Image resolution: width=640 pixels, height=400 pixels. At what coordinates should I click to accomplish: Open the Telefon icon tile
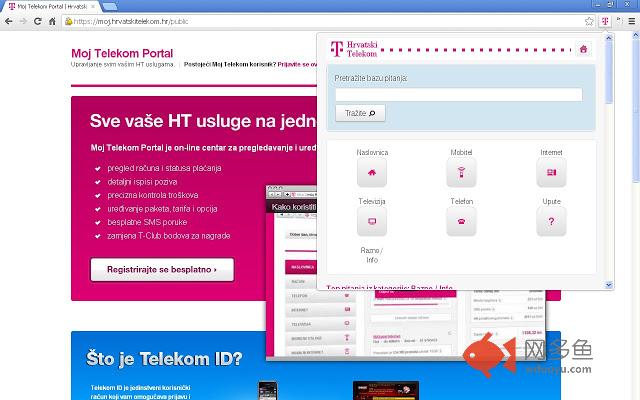pyautogui.click(x=461, y=221)
